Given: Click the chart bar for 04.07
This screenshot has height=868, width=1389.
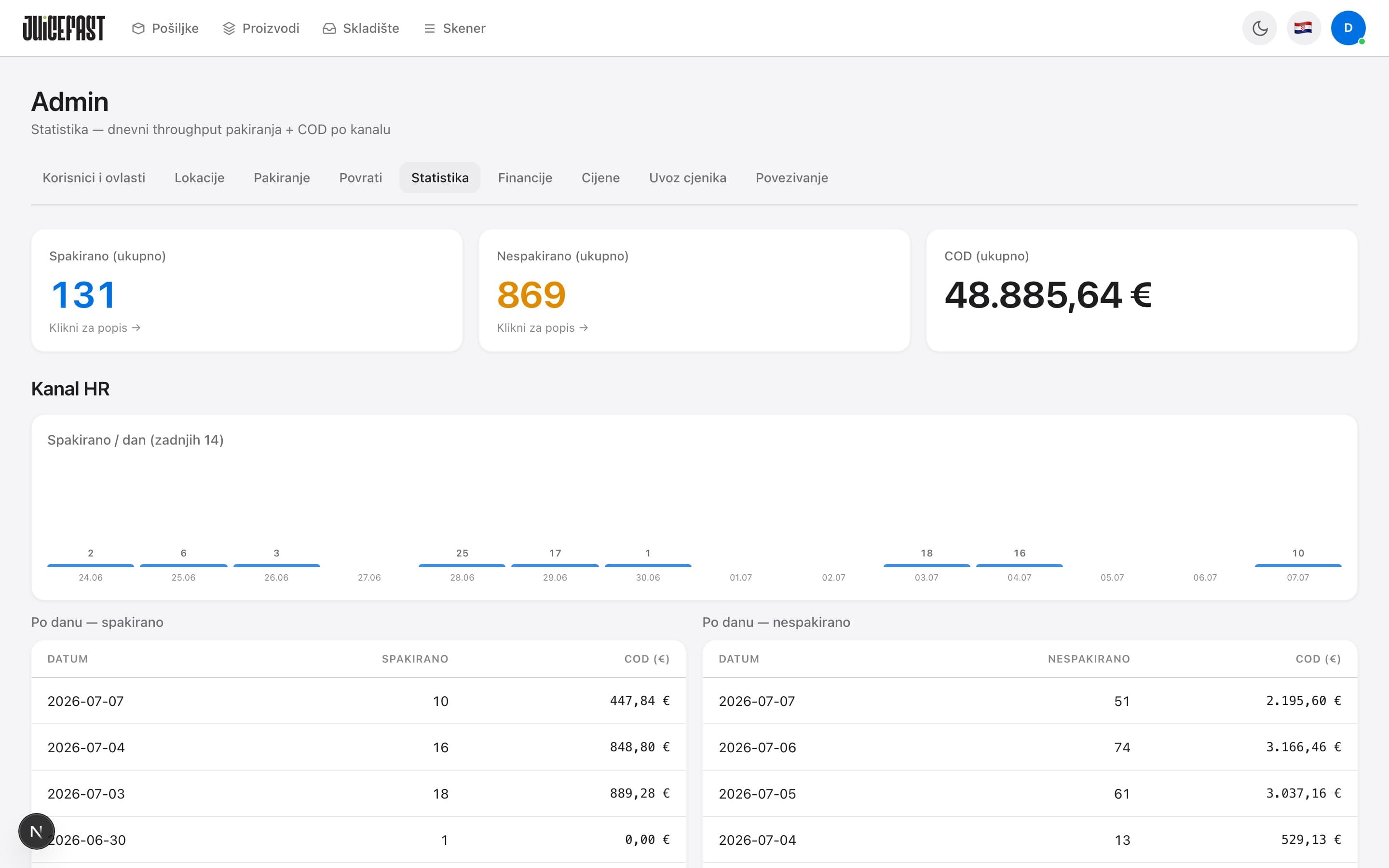Looking at the screenshot, I should (1020, 566).
